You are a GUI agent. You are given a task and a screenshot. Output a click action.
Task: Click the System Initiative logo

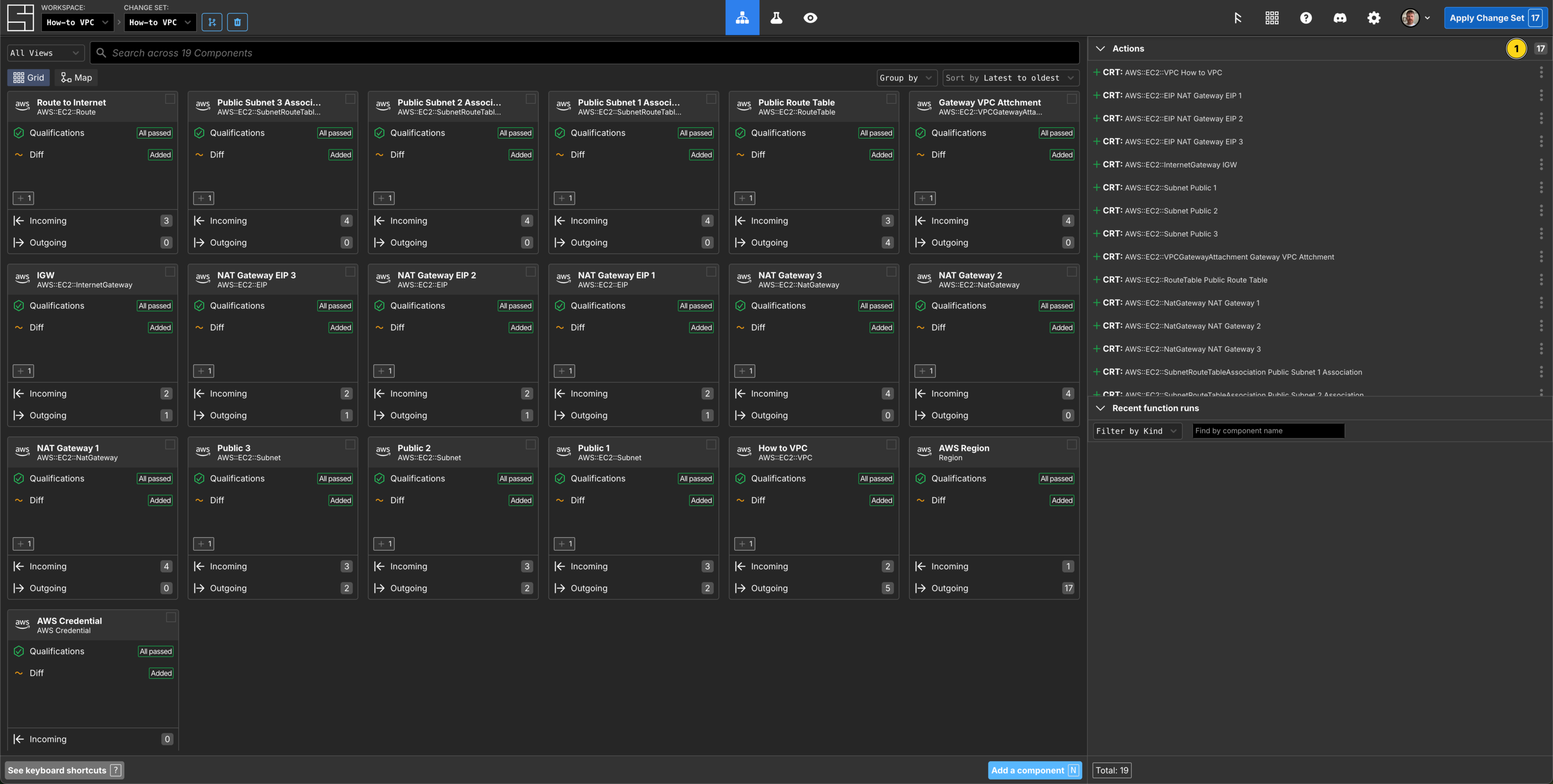click(x=21, y=17)
